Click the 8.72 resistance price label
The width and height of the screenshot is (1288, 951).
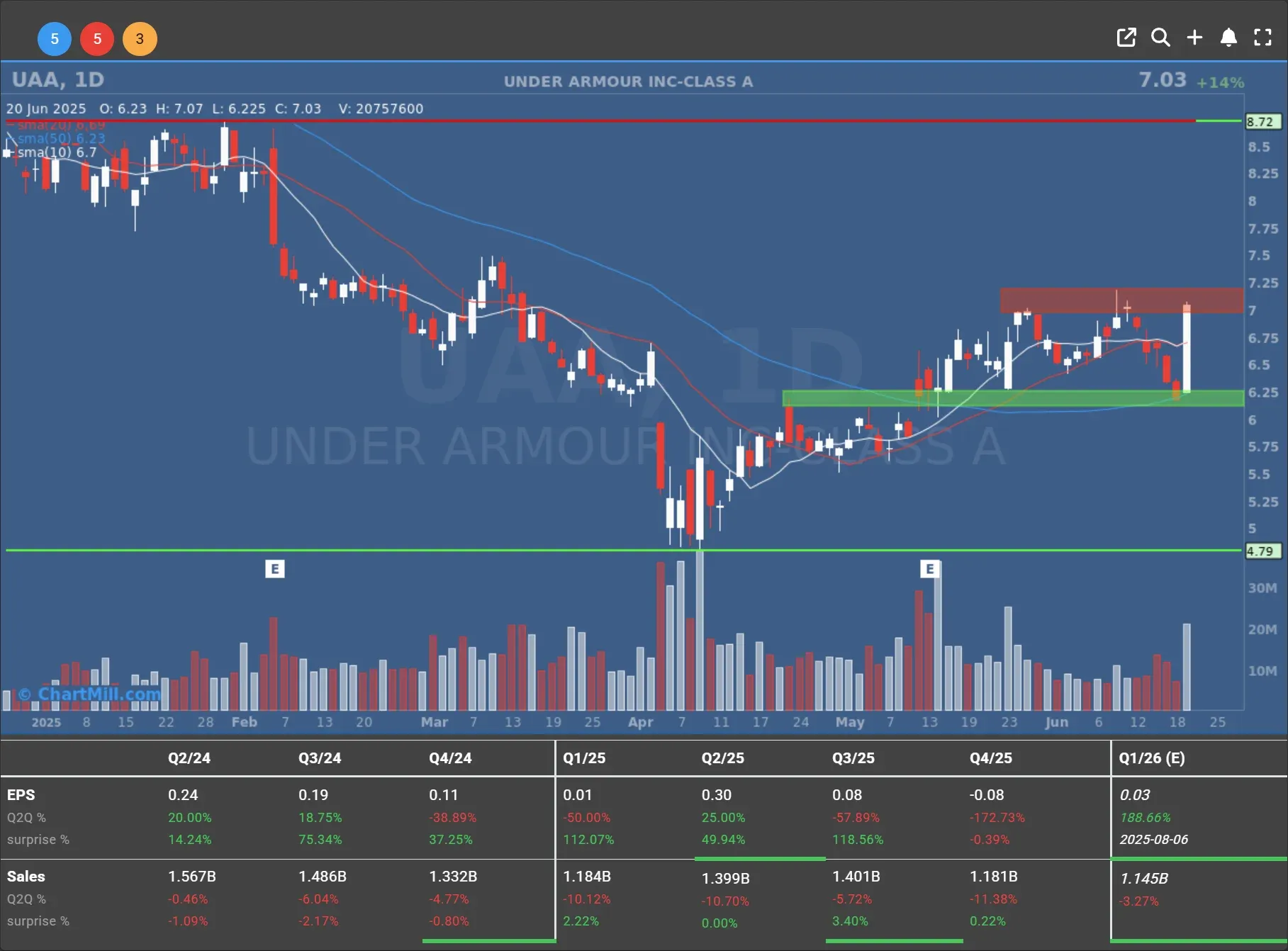click(x=1264, y=122)
